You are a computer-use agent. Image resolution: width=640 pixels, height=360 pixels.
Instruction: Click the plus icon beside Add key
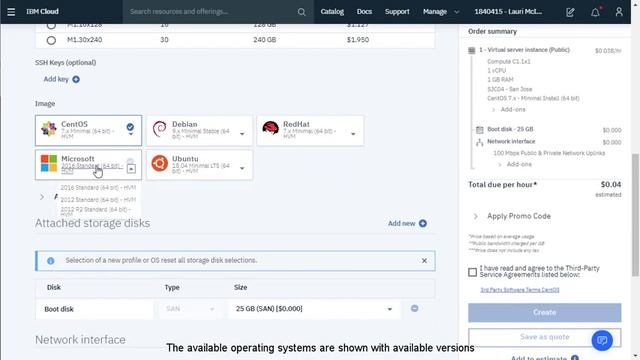pos(76,79)
